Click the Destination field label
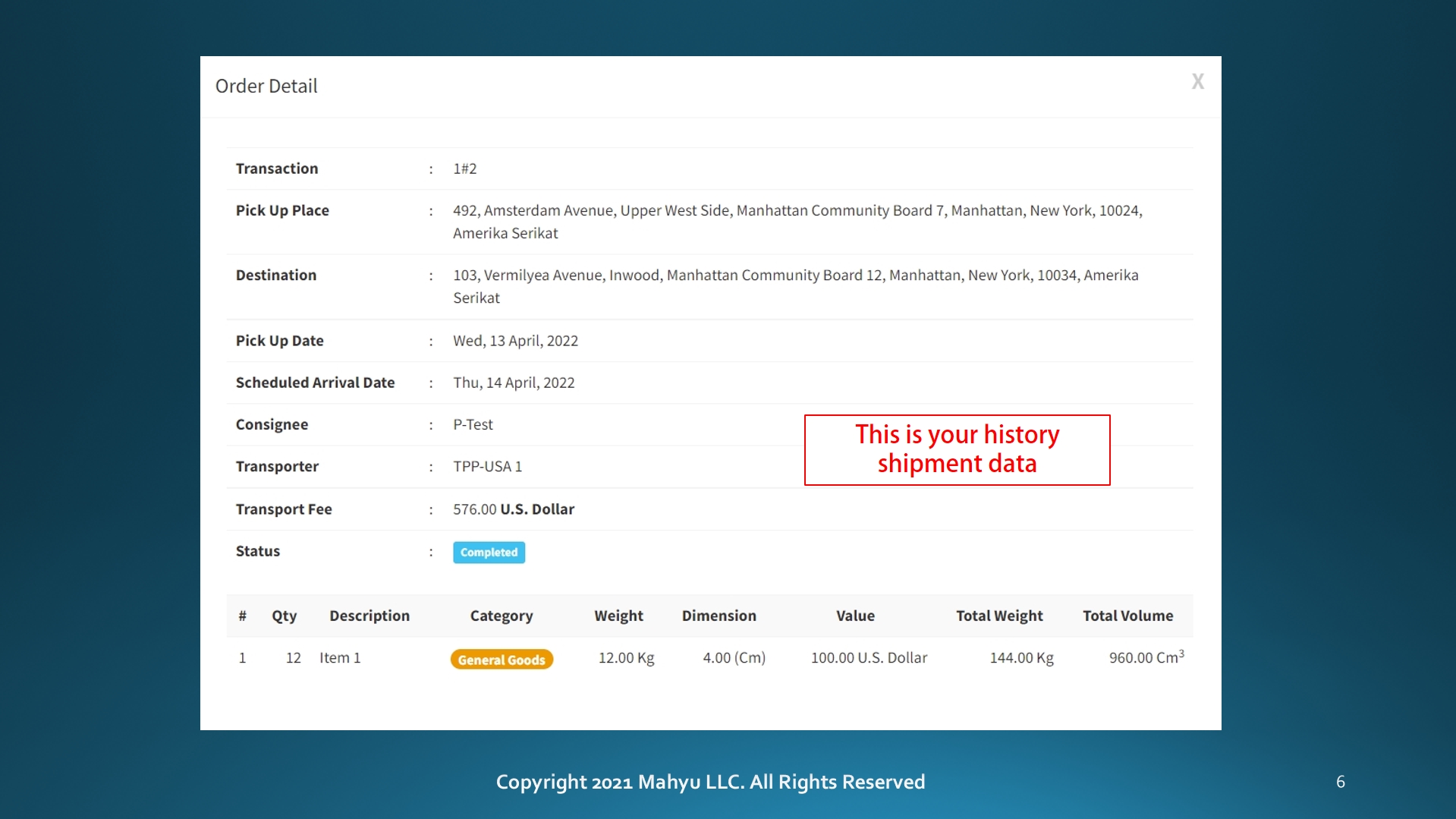The image size is (1456, 819). click(276, 275)
